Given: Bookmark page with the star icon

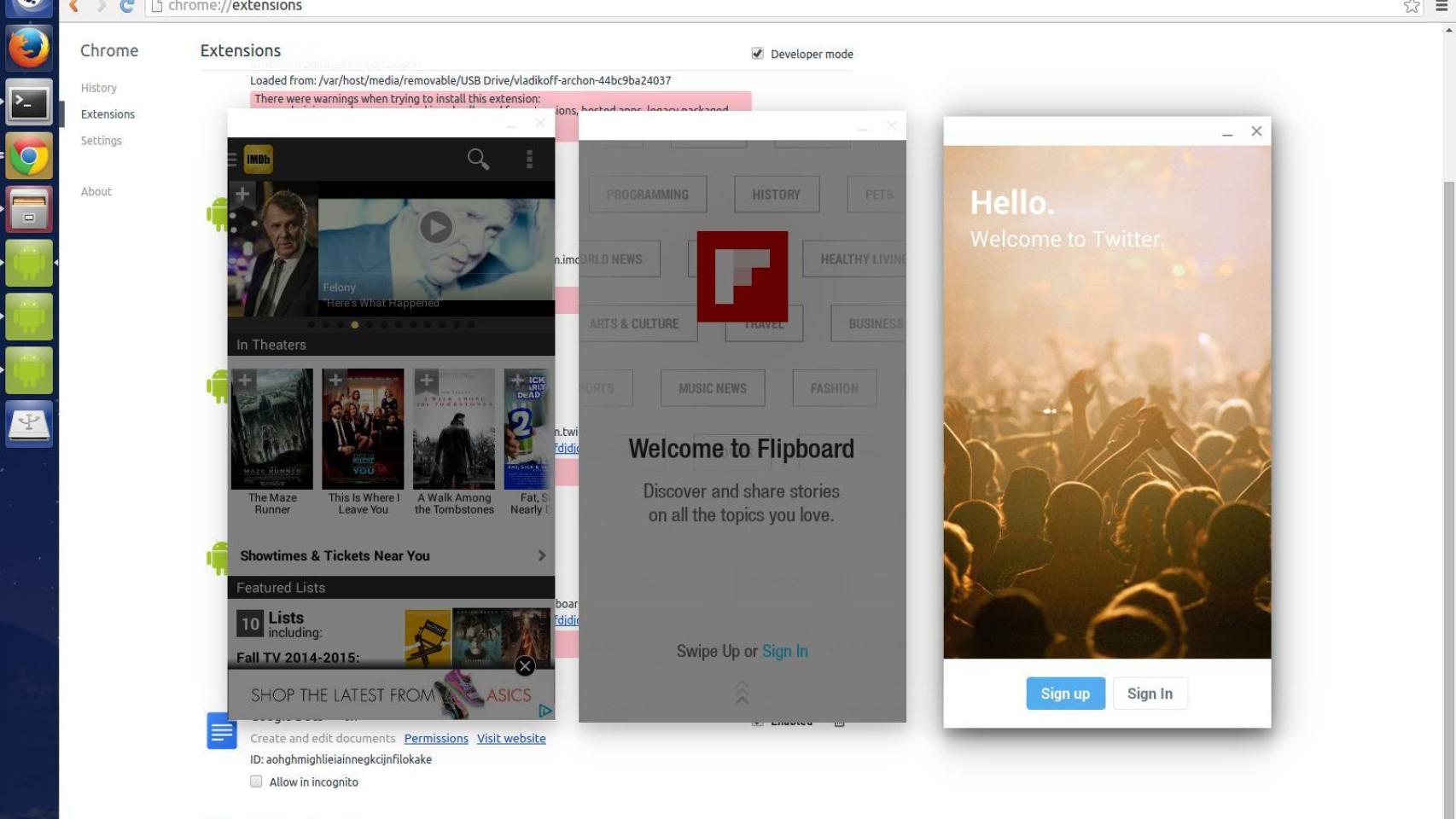Looking at the screenshot, I should click(1412, 6).
